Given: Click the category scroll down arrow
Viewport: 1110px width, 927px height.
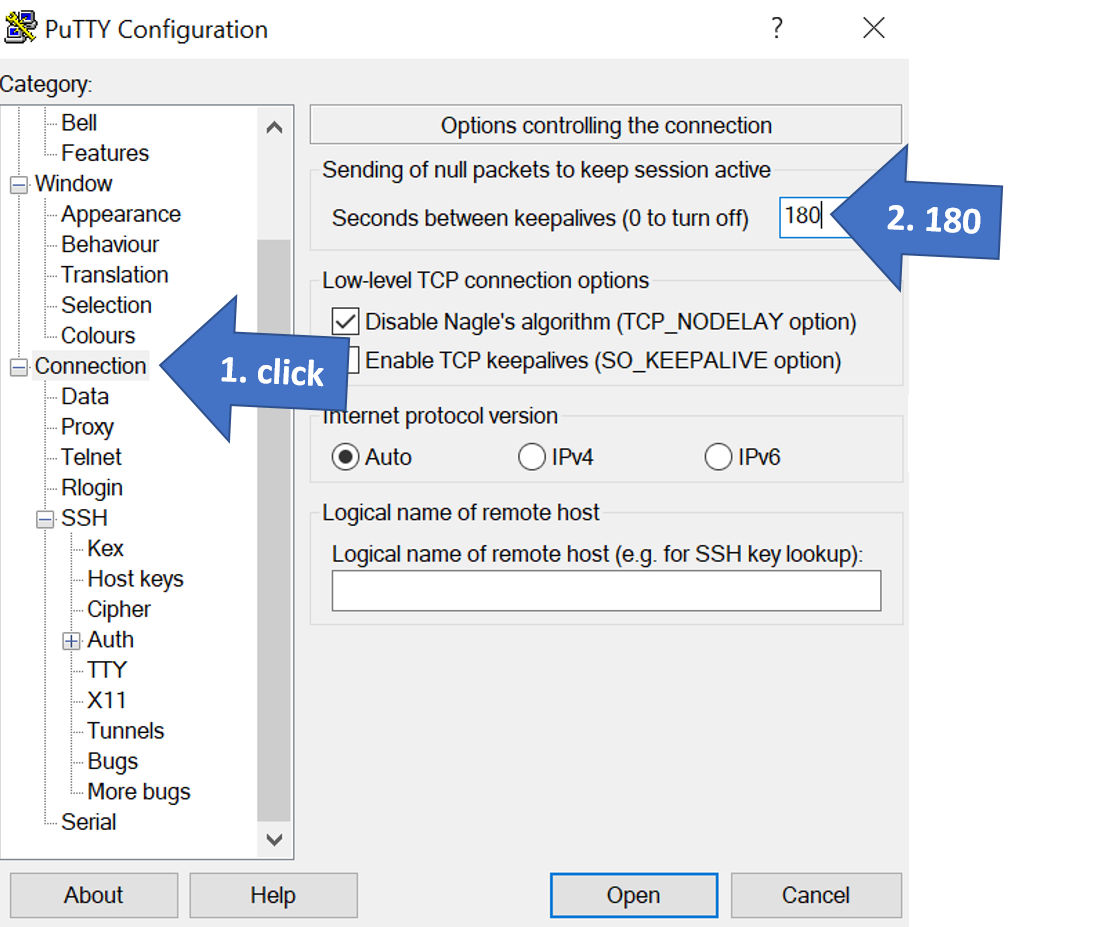Looking at the screenshot, I should 275,840.
